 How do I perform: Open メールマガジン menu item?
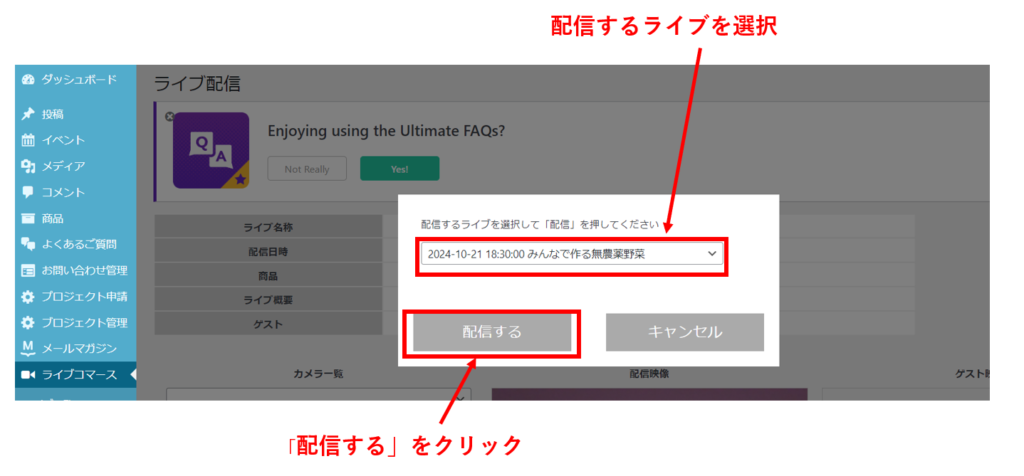pos(79,349)
